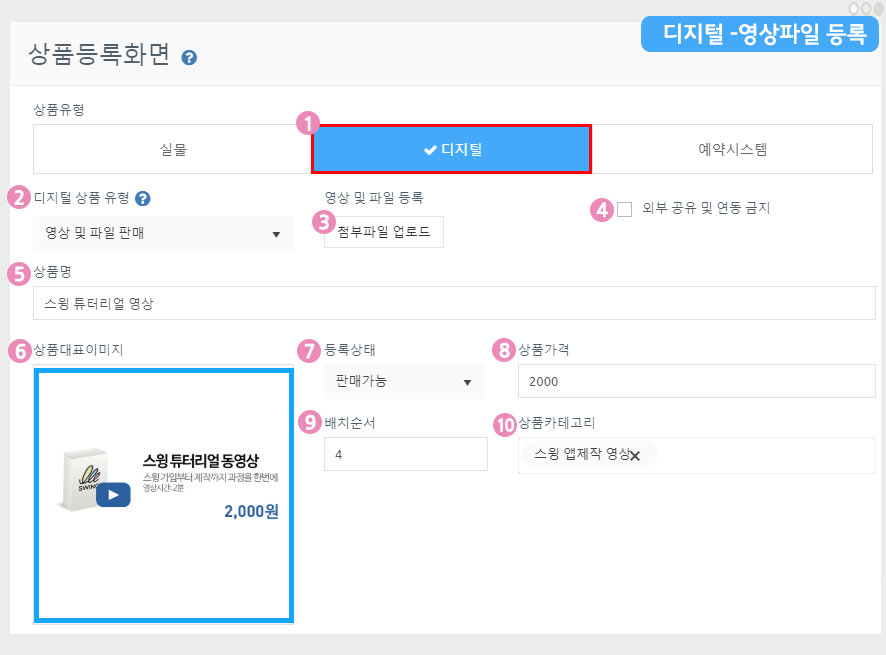Click play icon on product thumbnail
886x655 pixels.
click(x=113, y=494)
